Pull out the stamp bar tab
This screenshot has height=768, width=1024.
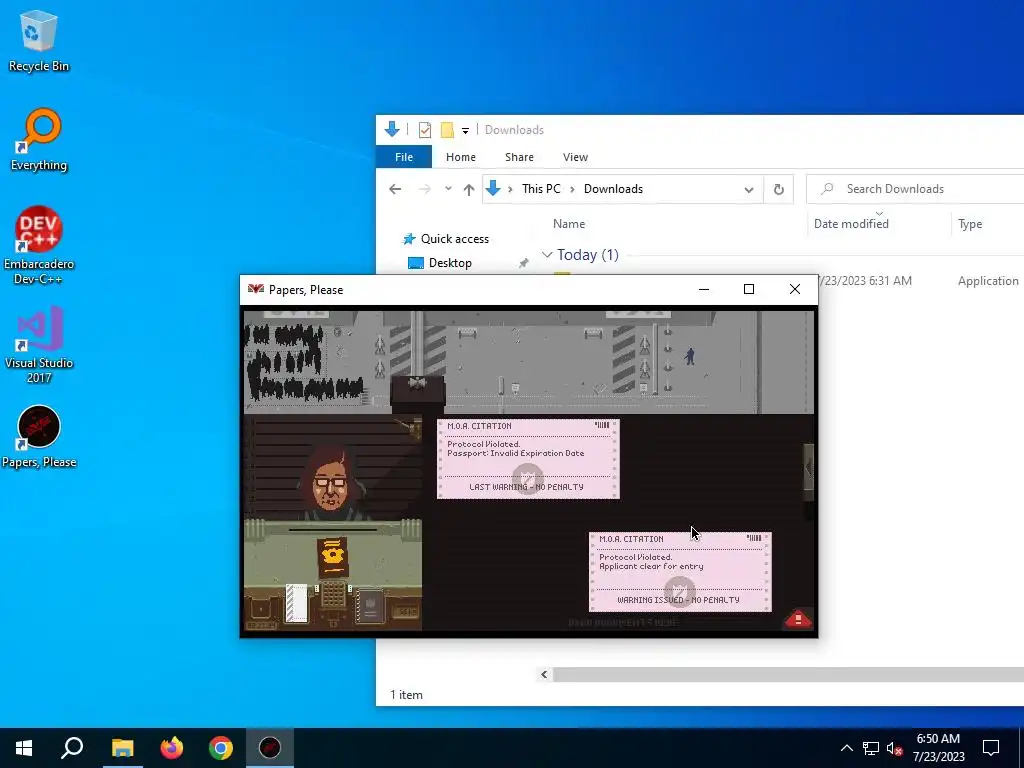(808, 467)
